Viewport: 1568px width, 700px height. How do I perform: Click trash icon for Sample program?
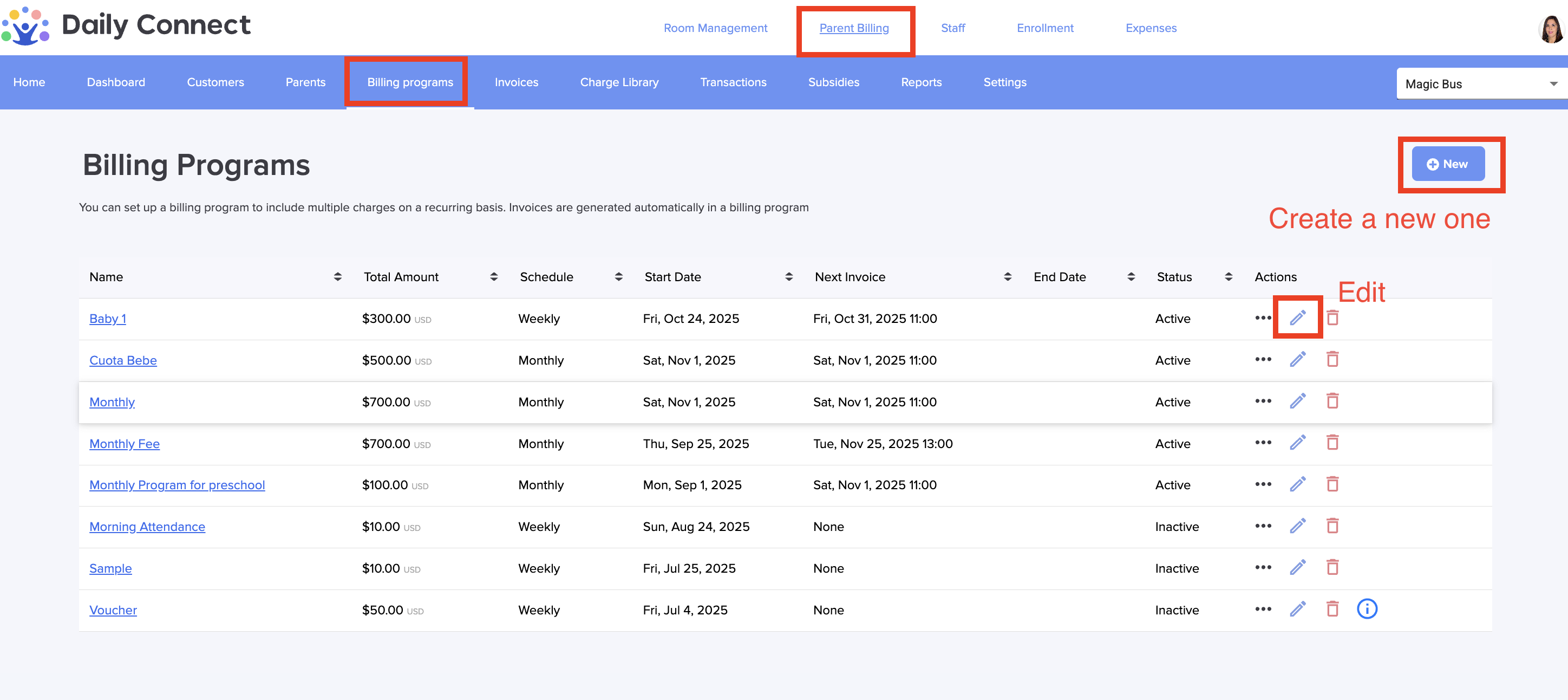[1332, 567]
